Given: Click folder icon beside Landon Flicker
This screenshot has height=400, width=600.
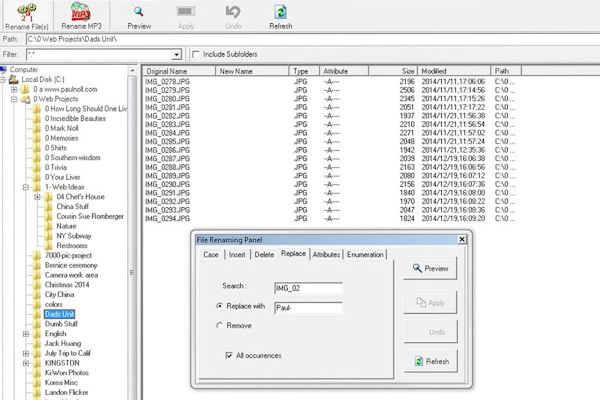Looking at the screenshot, I should 37,392.
